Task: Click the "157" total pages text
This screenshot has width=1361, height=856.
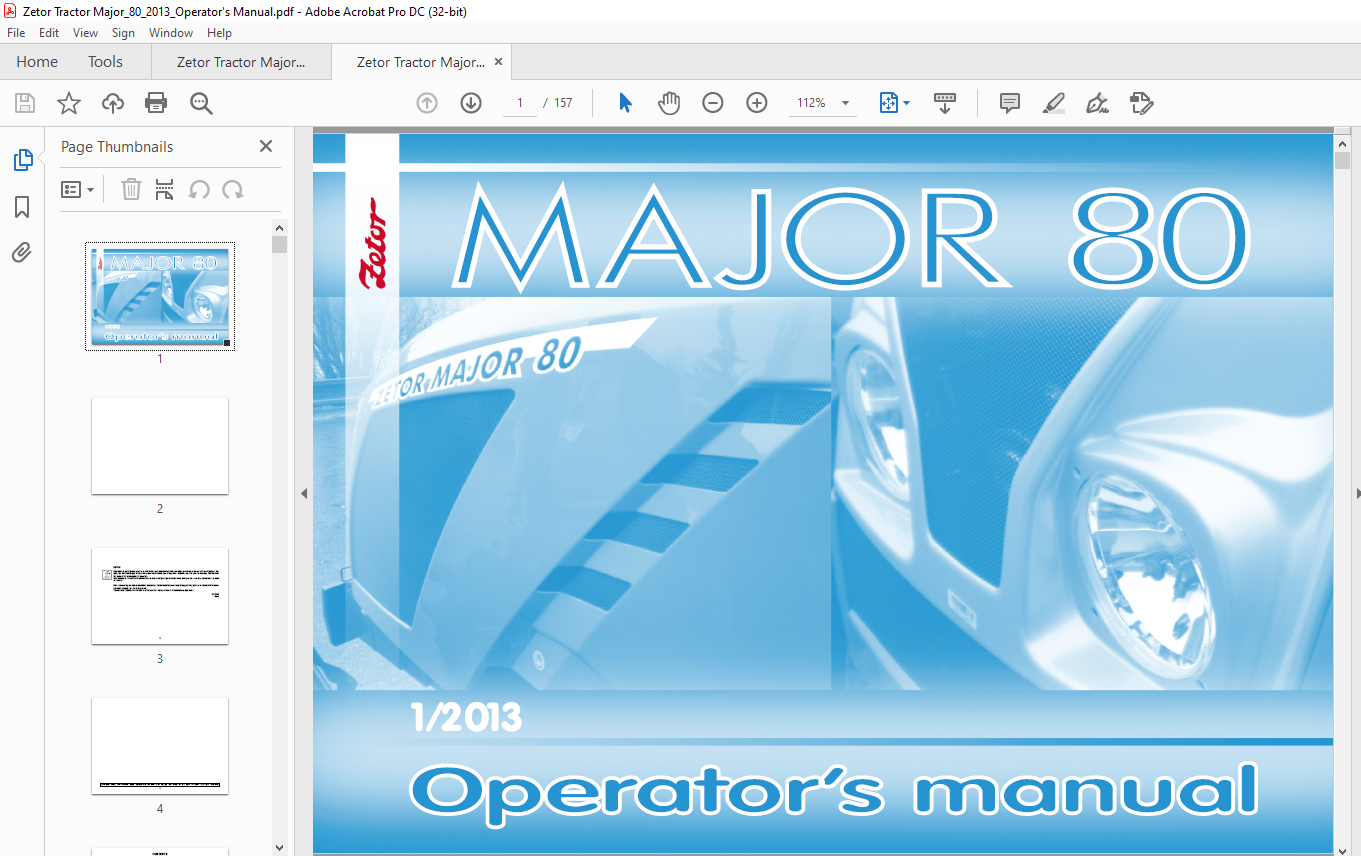Action: click(x=563, y=103)
